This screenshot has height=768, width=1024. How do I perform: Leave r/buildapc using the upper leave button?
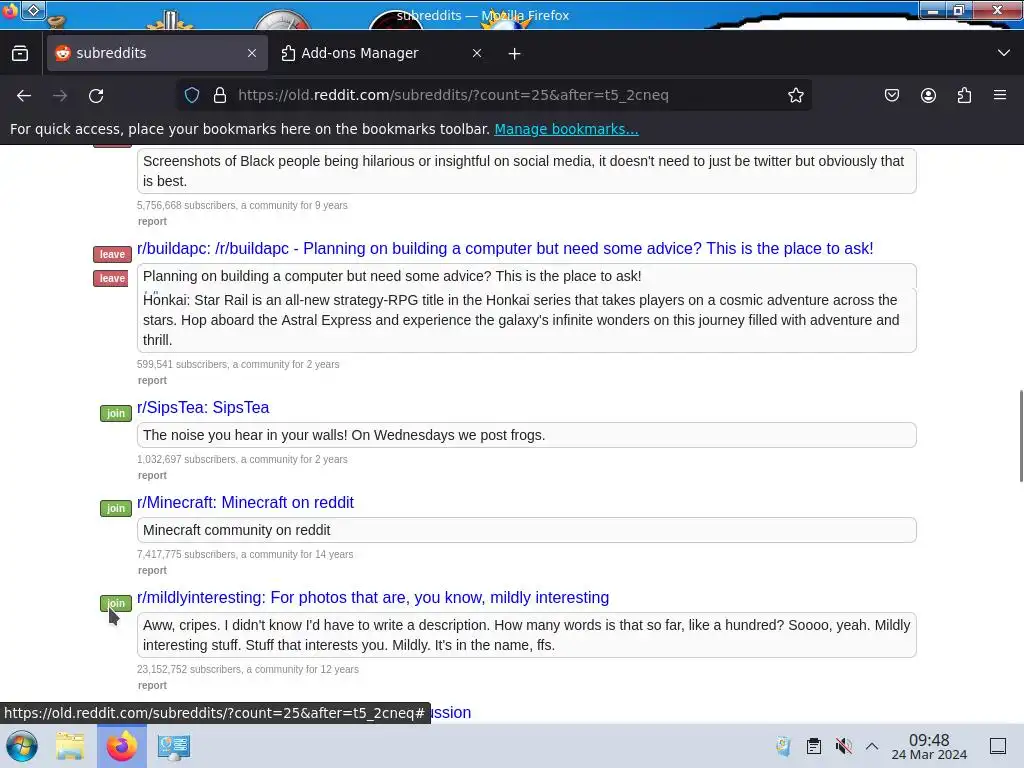click(x=112, y=254)
